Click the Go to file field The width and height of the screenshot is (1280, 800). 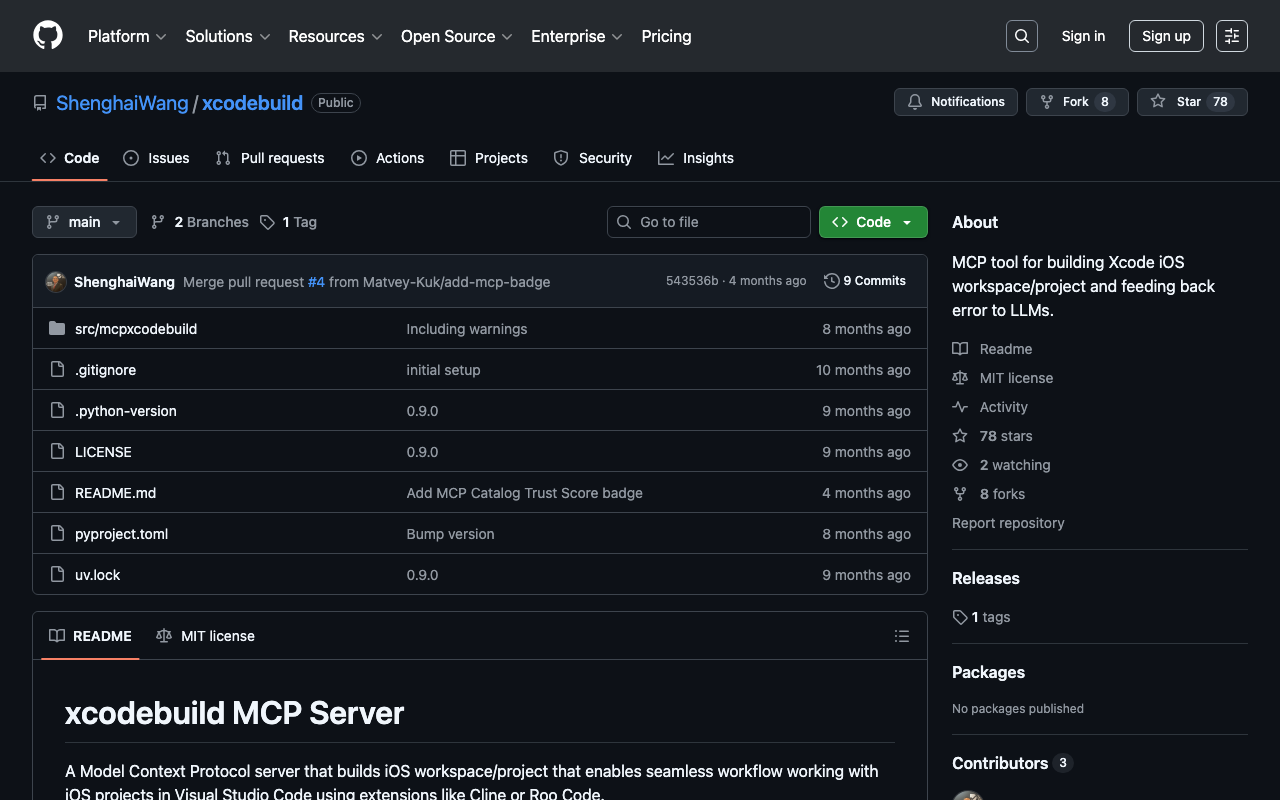click(x=709, y=222)
